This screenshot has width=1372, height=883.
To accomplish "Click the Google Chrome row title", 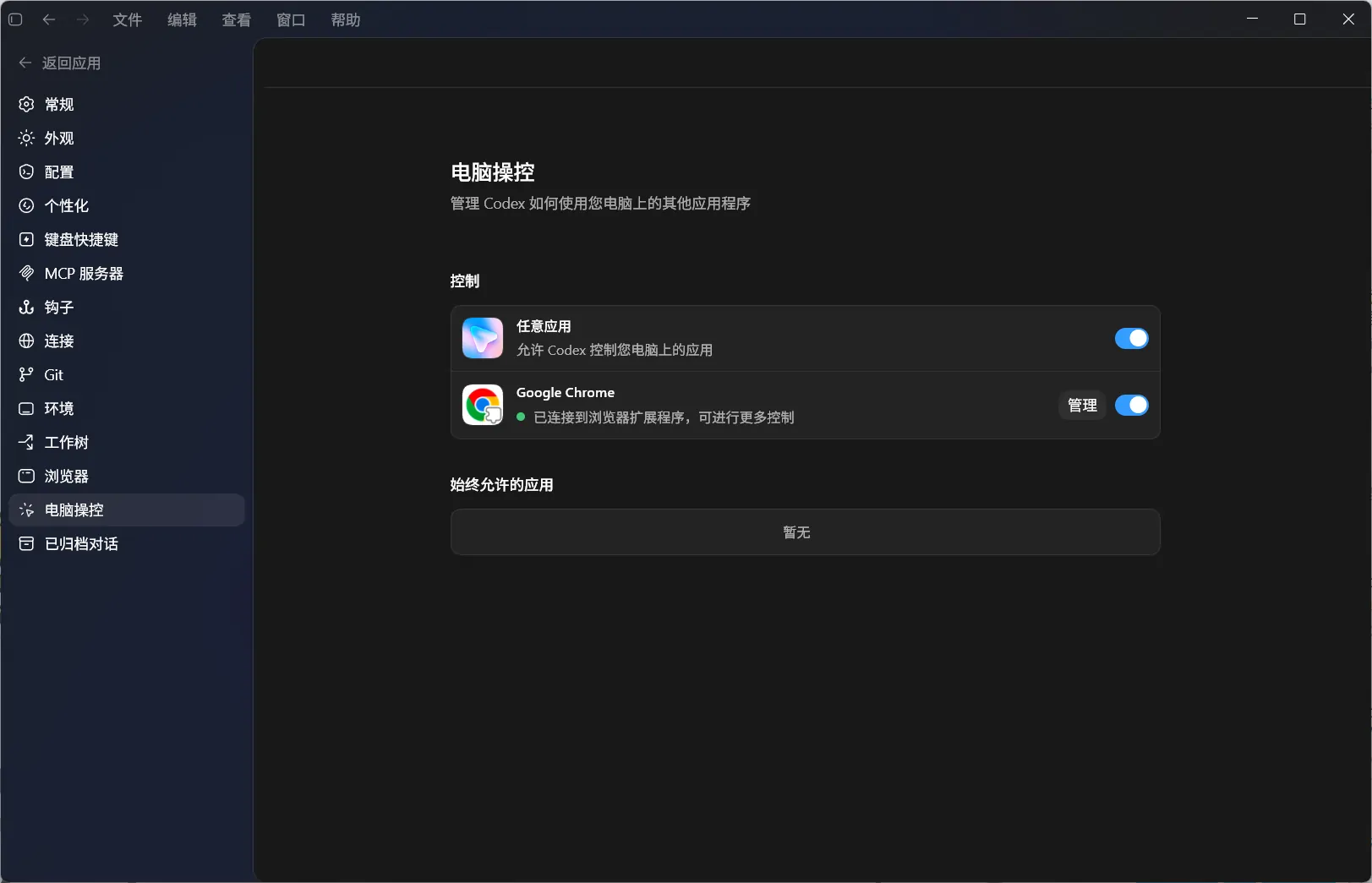I will point(566,393).
